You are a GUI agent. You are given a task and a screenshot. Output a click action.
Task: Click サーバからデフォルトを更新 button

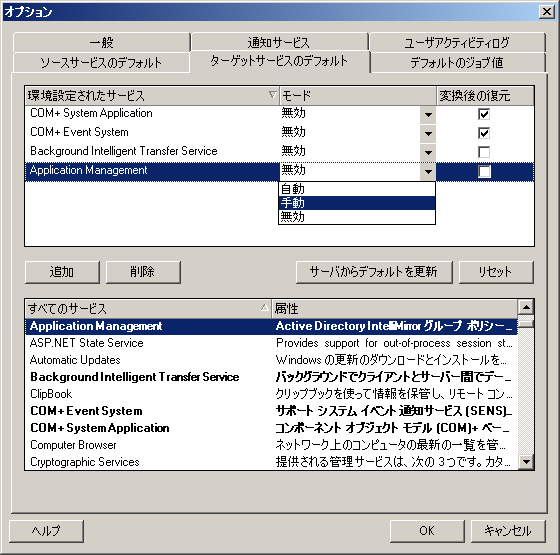374,272
